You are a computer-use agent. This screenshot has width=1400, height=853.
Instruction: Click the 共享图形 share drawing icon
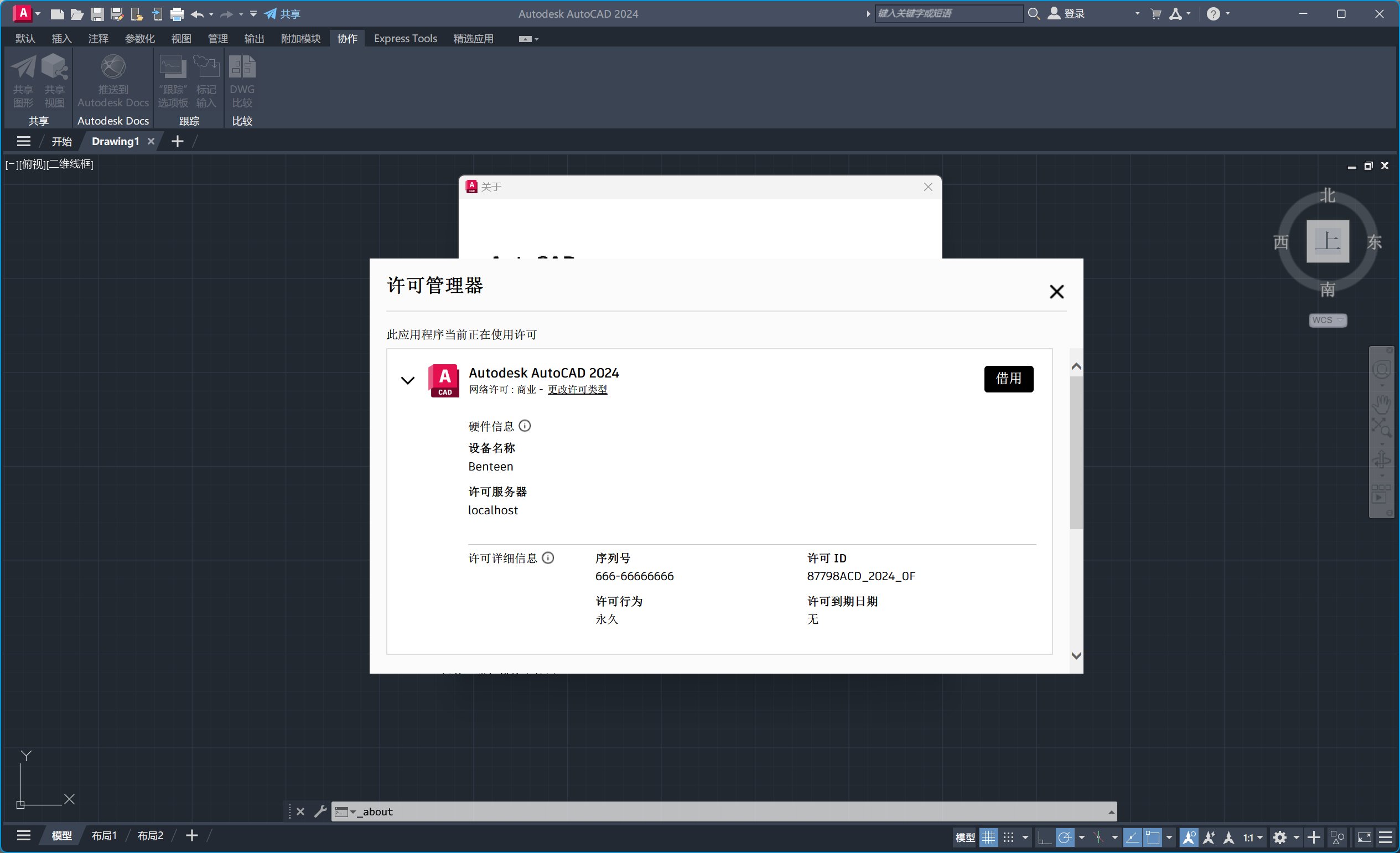(x=23, y=81)
